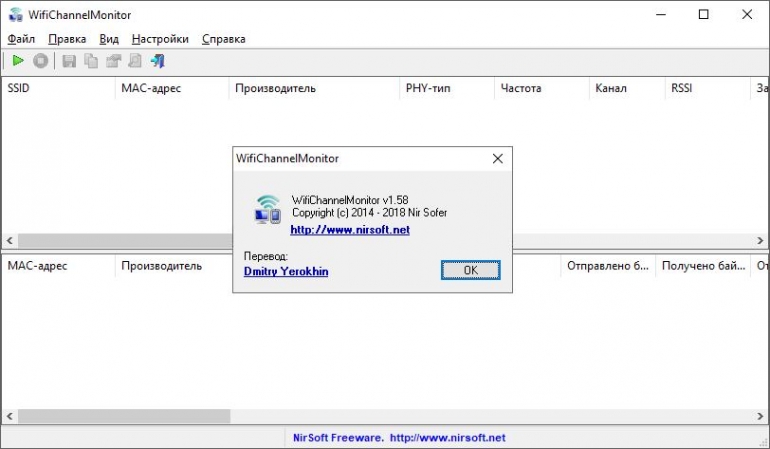Viewport: 770px width, 449px height.
Task: Click right arrow of upper horizontal scrollbar
Action: [x=760, y=241]
